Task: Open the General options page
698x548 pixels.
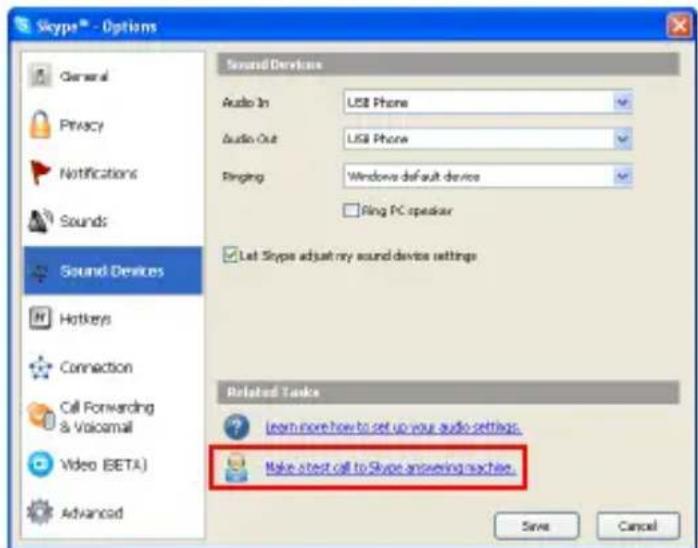Action: point(113,76)
